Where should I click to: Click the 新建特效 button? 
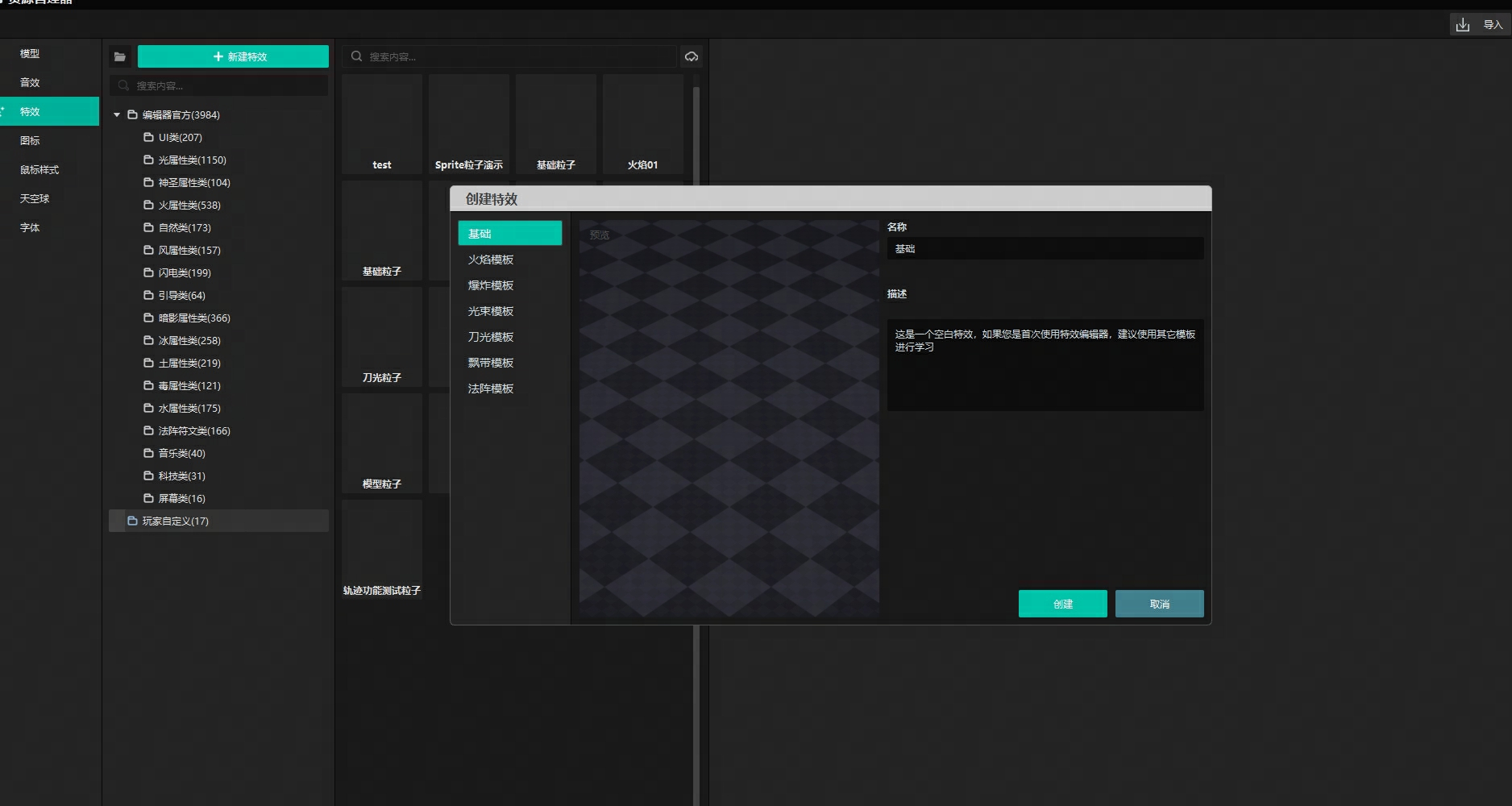(233, 56)
